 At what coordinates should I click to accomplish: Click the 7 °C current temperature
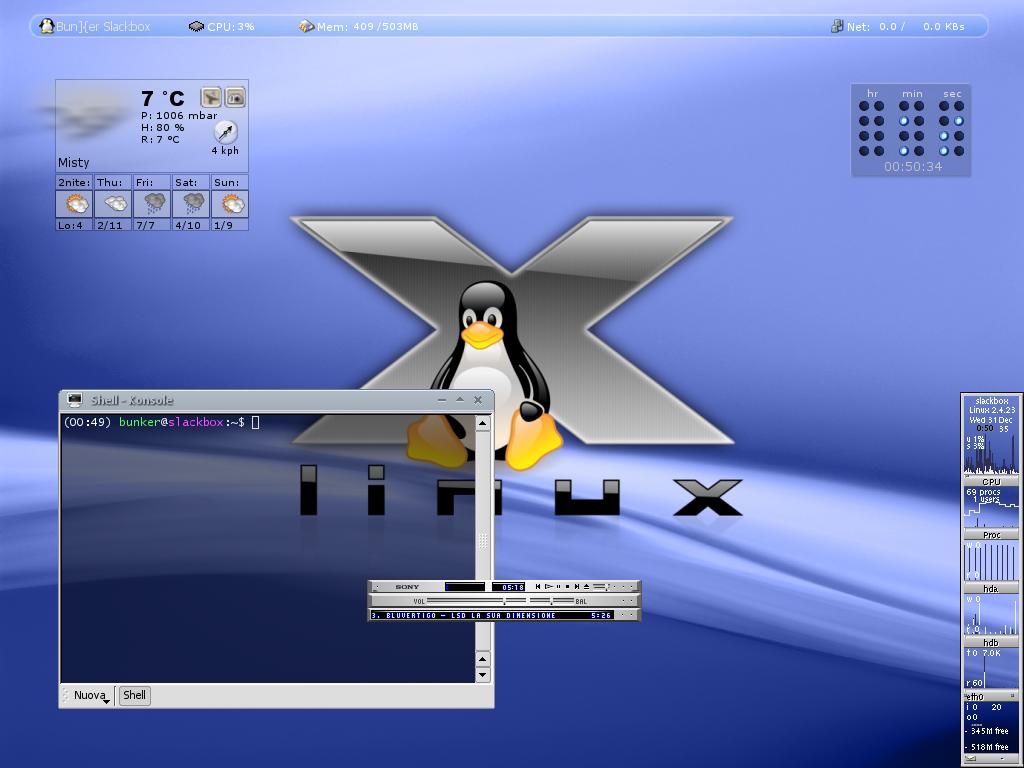163,99
